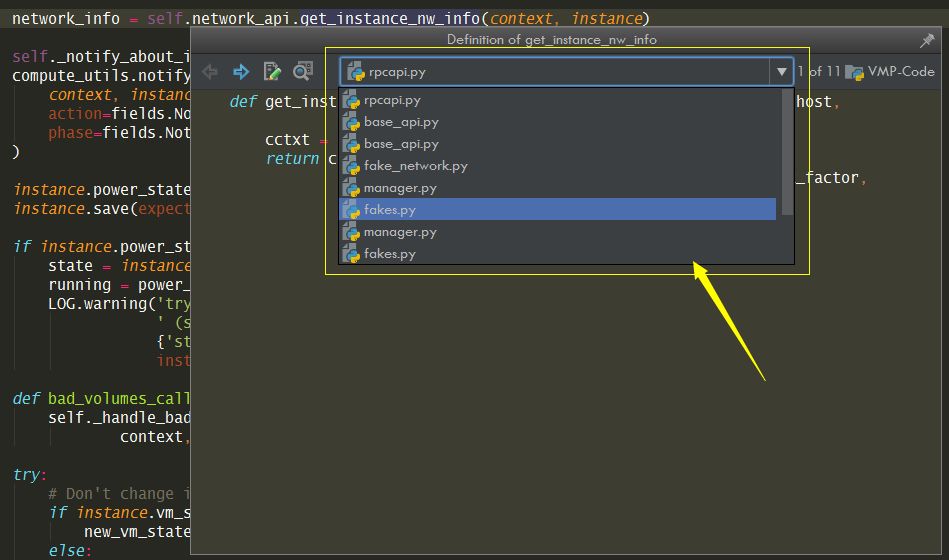Screen dimensions: 949x560
Task: Choose the manager.py entry below highlighted fakes.py
Action: (557, 232)
